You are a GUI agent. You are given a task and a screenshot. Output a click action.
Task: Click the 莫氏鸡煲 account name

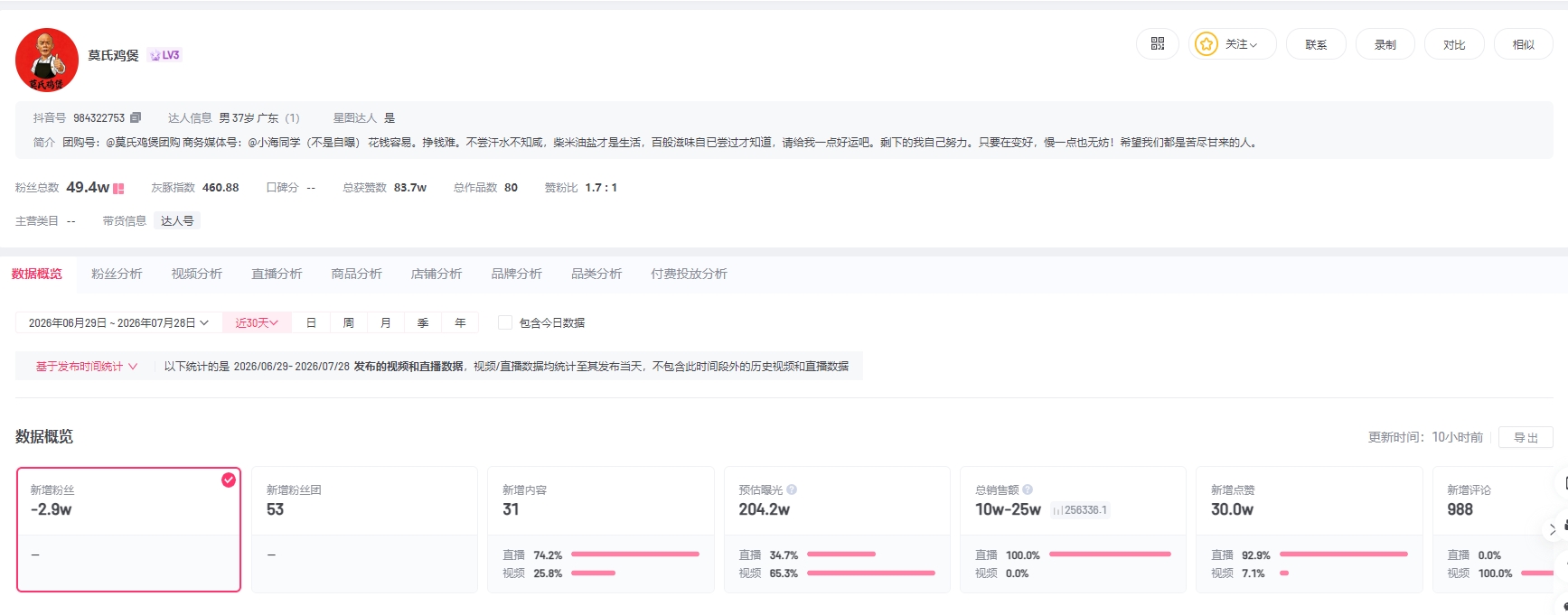(x=113, y=55)
